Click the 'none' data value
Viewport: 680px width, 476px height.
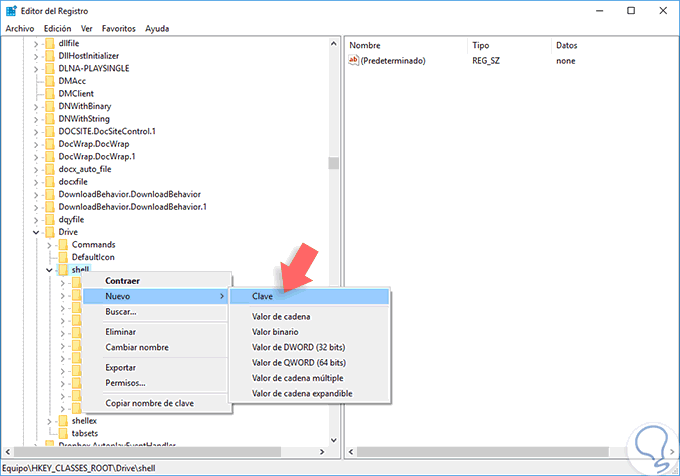click(x=566, y=61)
